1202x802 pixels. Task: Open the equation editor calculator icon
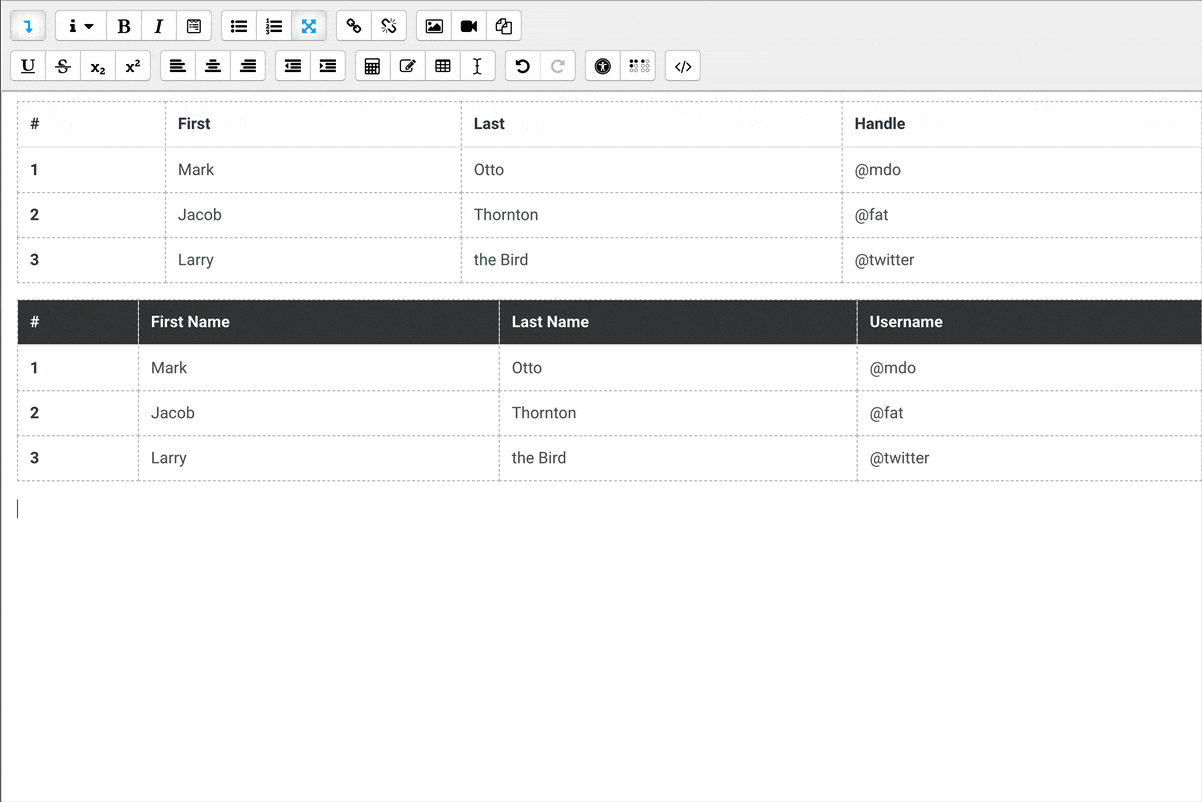tap(373, 66)
